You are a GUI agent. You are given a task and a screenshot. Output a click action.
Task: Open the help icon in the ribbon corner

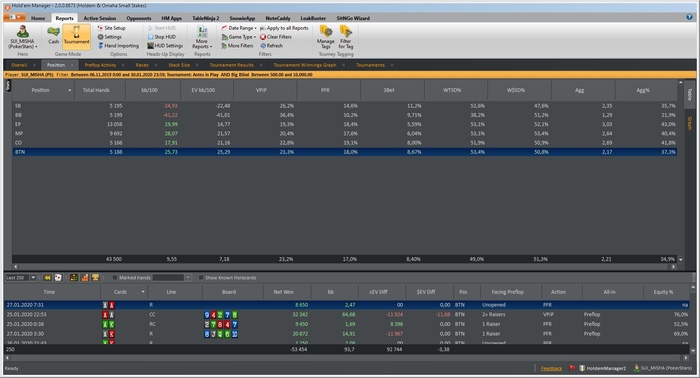pos(689,17)
